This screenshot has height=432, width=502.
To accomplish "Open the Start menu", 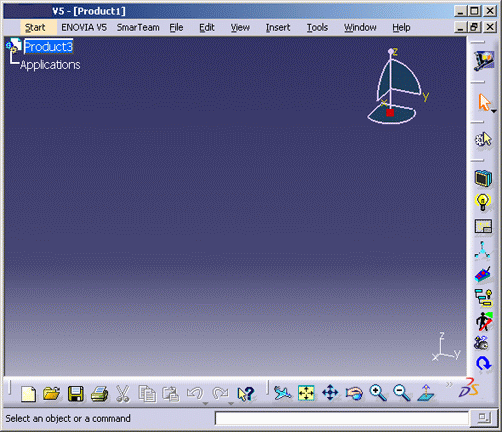I will tap(35, 27).
